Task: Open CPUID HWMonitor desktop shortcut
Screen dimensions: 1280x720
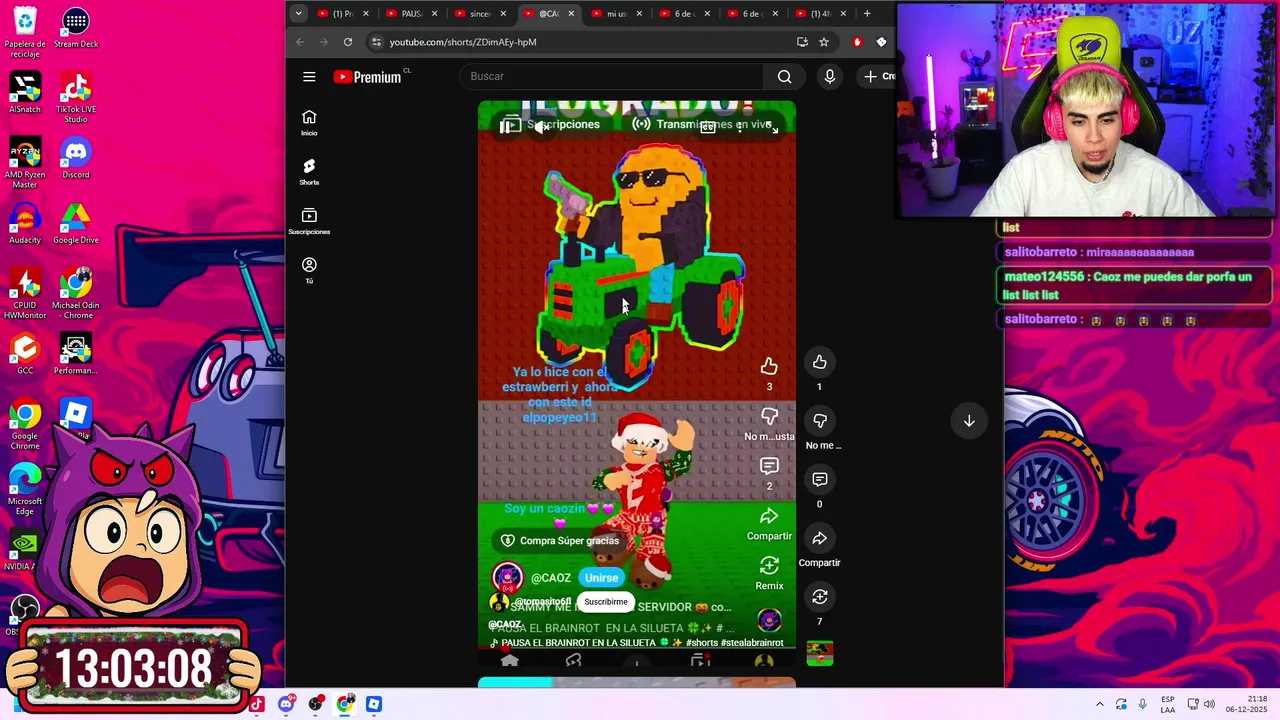Action: [x=25, y=294]
